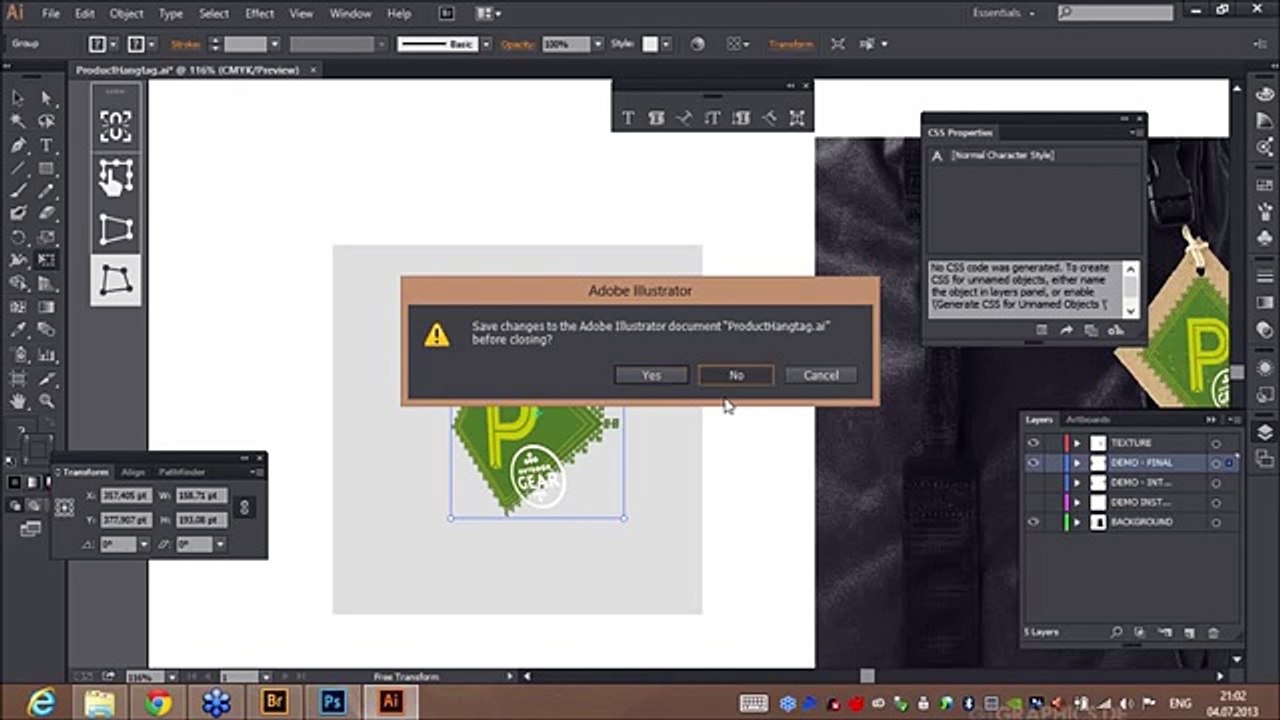Expand the BACKGROUND layer
Viewport: 1280px width, 720px height.
coord(1077,522)
